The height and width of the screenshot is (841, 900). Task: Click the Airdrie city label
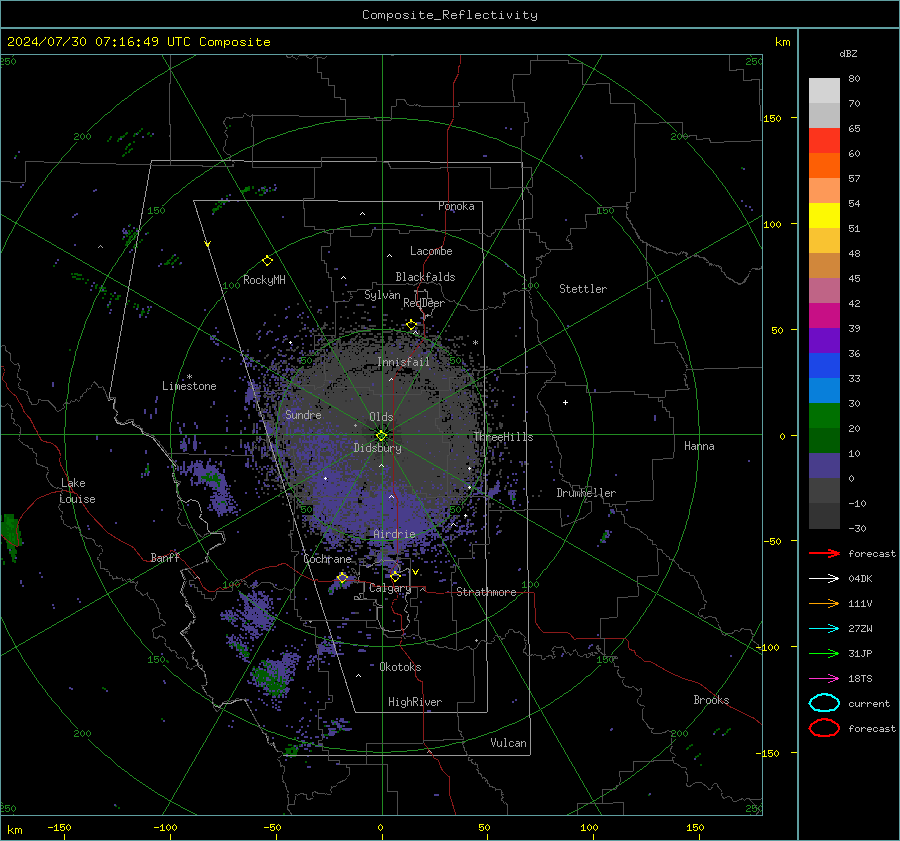coord(394,534)
